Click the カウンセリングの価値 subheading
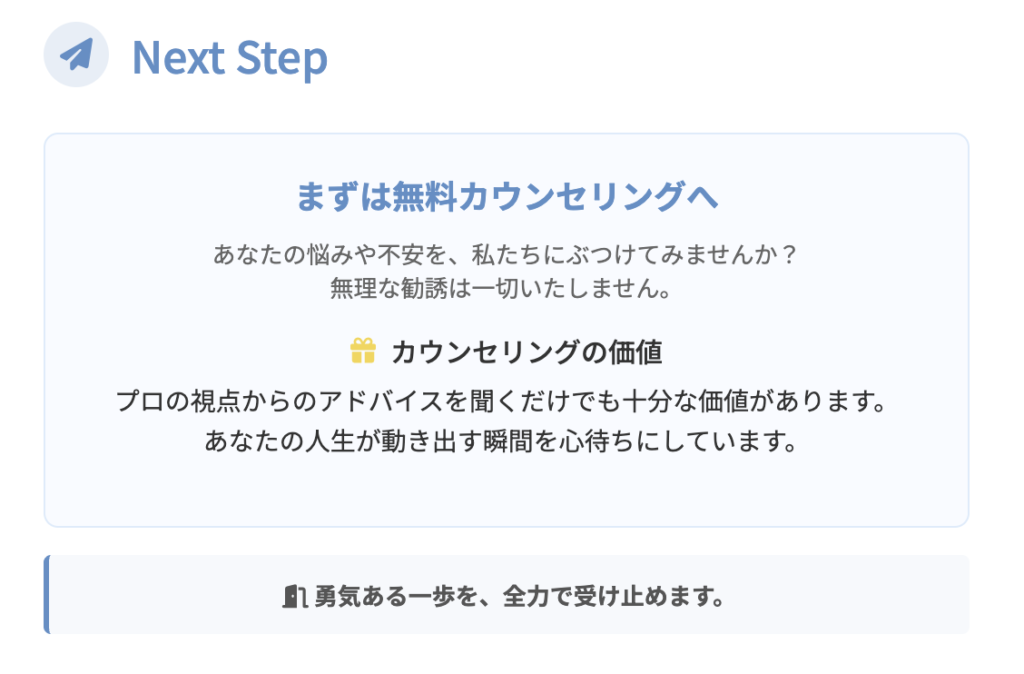This screenshot has height=674, width=1024. pyautogui.click(x=527, y=352)
